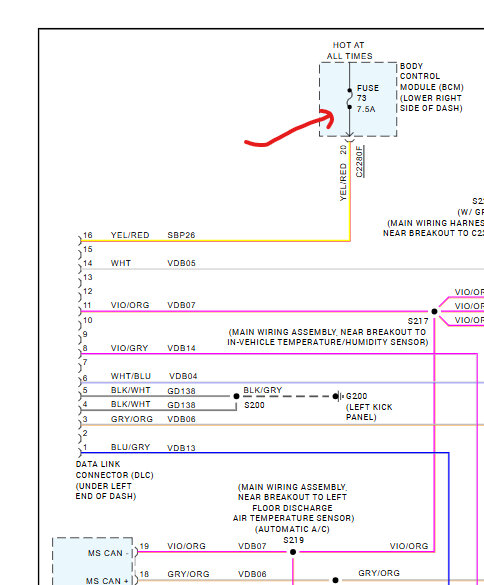Click the SBP26 circuit code
The height and width of the screenshot is (585, 484).
point(181,235)
